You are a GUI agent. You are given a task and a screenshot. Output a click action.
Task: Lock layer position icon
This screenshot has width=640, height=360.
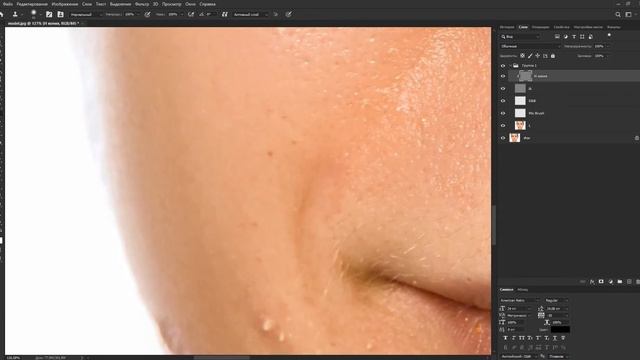pos(538,56)
